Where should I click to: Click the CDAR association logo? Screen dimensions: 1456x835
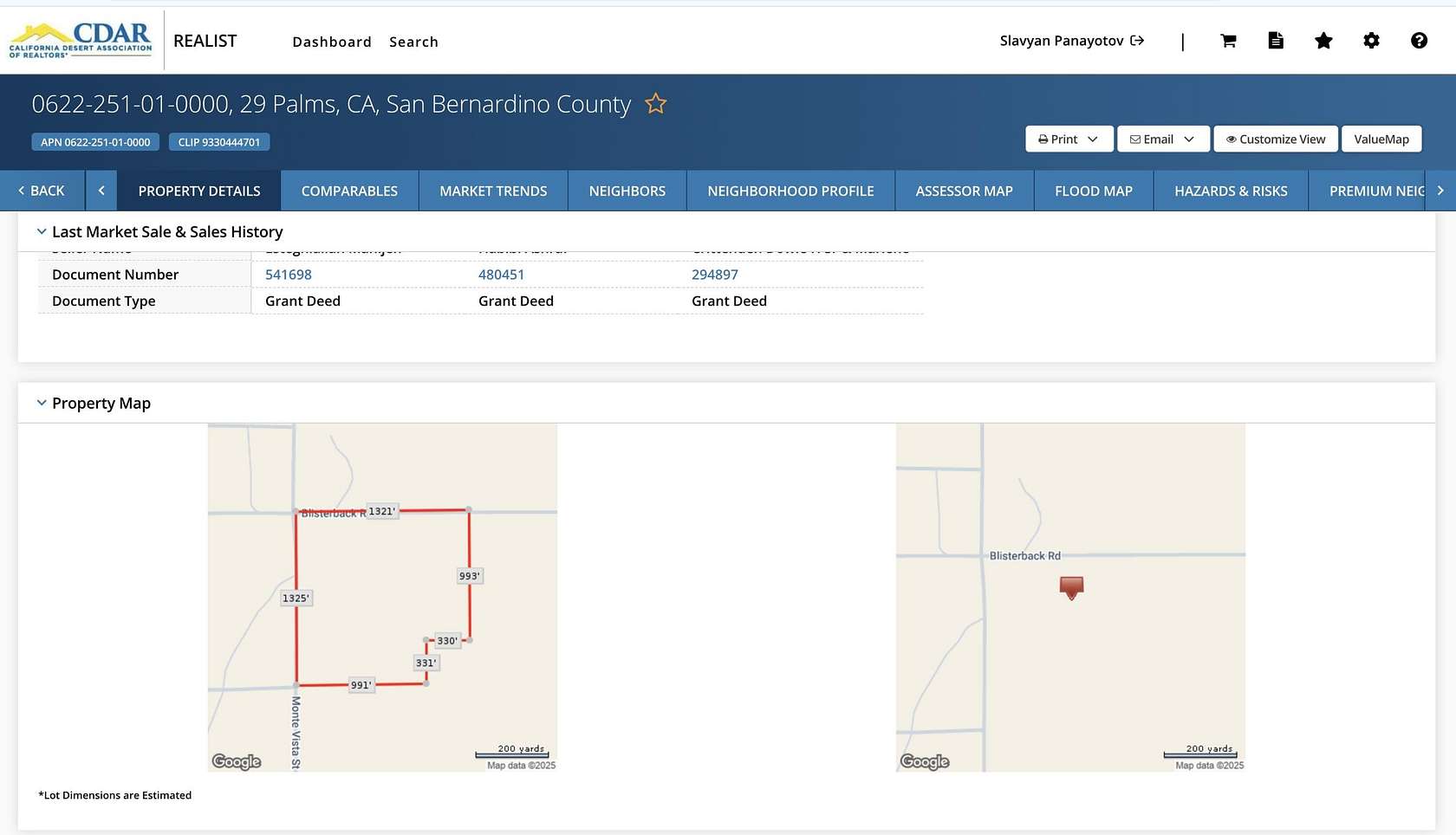(x=80, y=39)
